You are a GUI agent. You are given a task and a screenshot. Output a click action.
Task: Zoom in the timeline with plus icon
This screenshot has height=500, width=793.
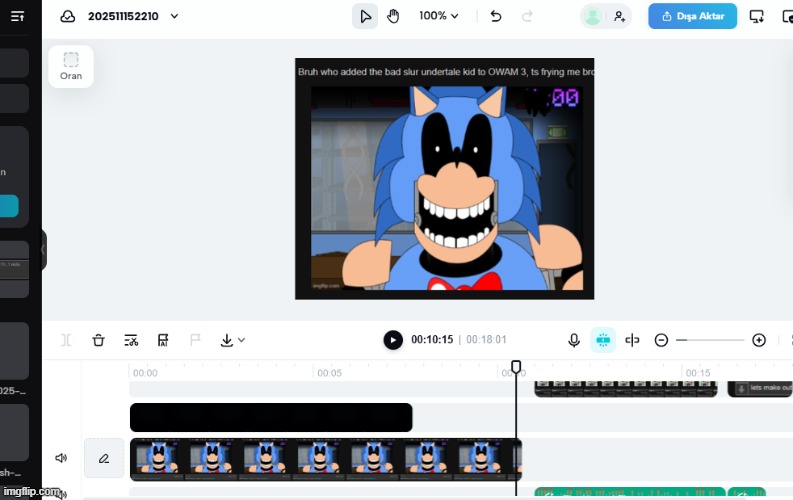pyautogui.click(x=759, y=340)
